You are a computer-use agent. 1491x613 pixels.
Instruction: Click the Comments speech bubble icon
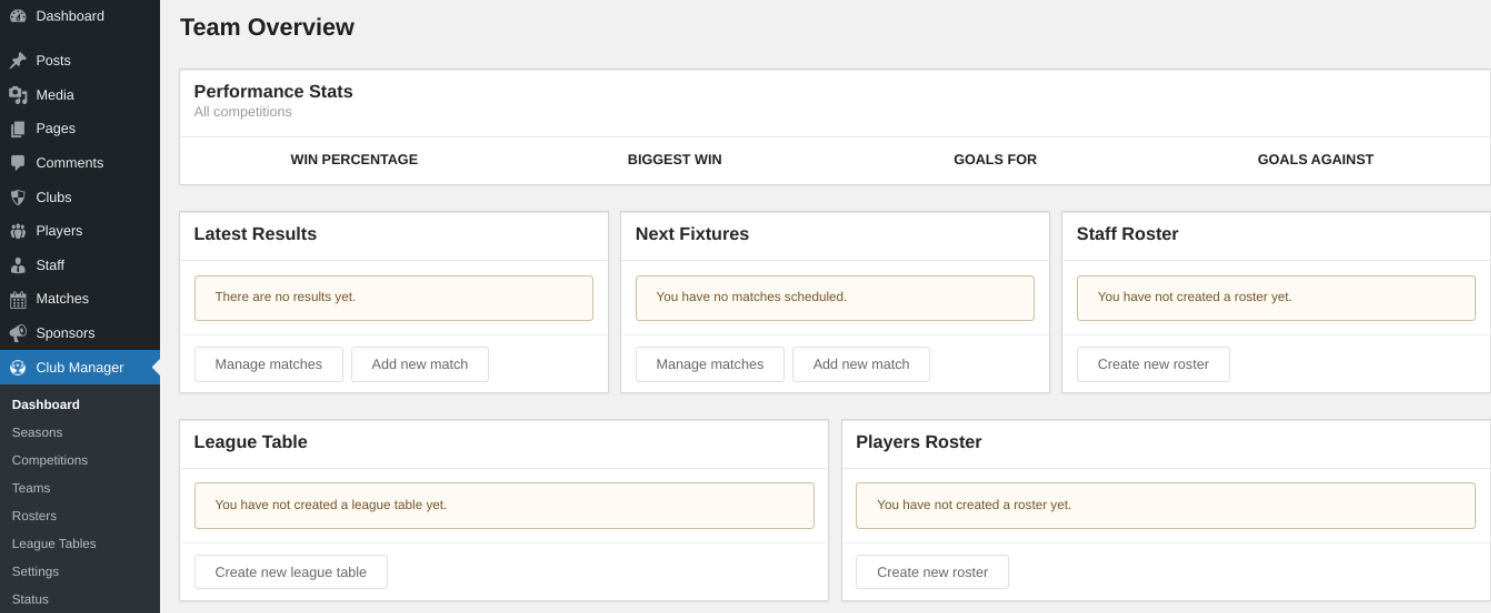point(19,162)
